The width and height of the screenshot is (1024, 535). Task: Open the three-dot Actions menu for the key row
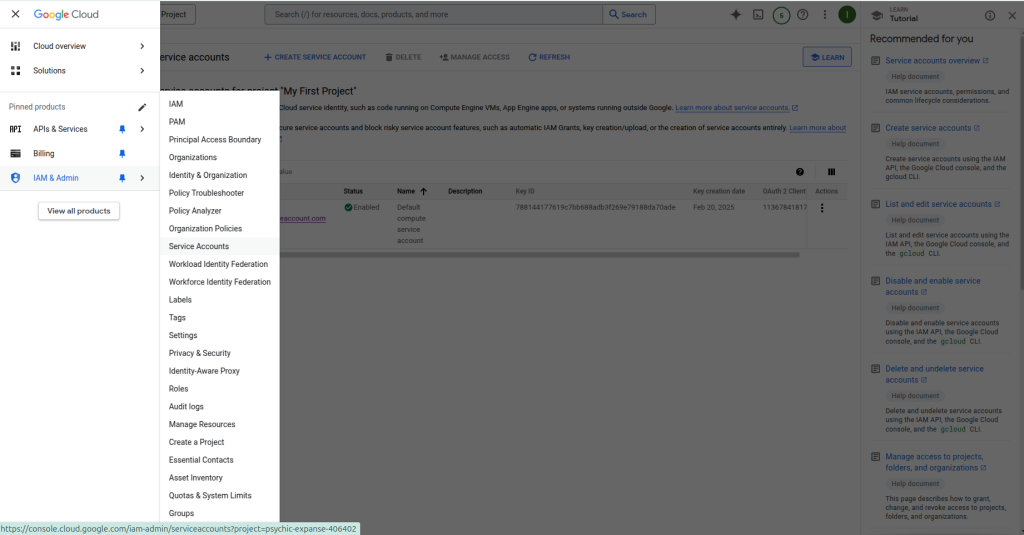(x=822, y=208)
